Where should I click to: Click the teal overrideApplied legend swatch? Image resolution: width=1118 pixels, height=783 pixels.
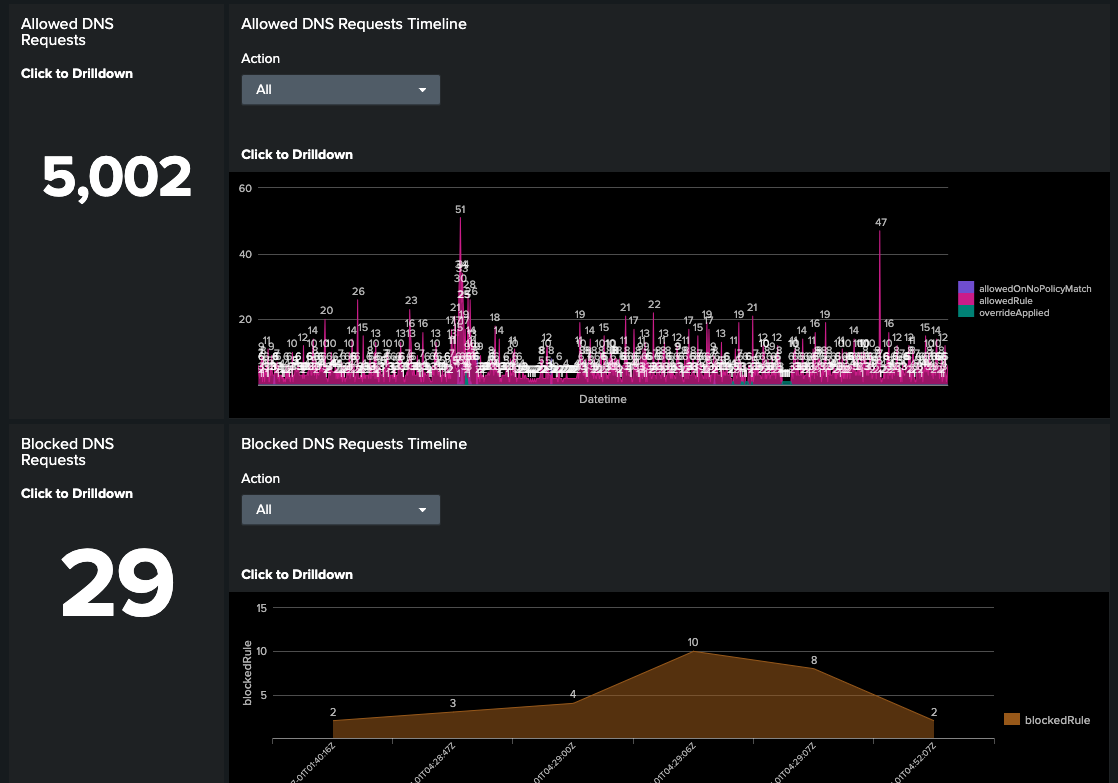(964, 312)
